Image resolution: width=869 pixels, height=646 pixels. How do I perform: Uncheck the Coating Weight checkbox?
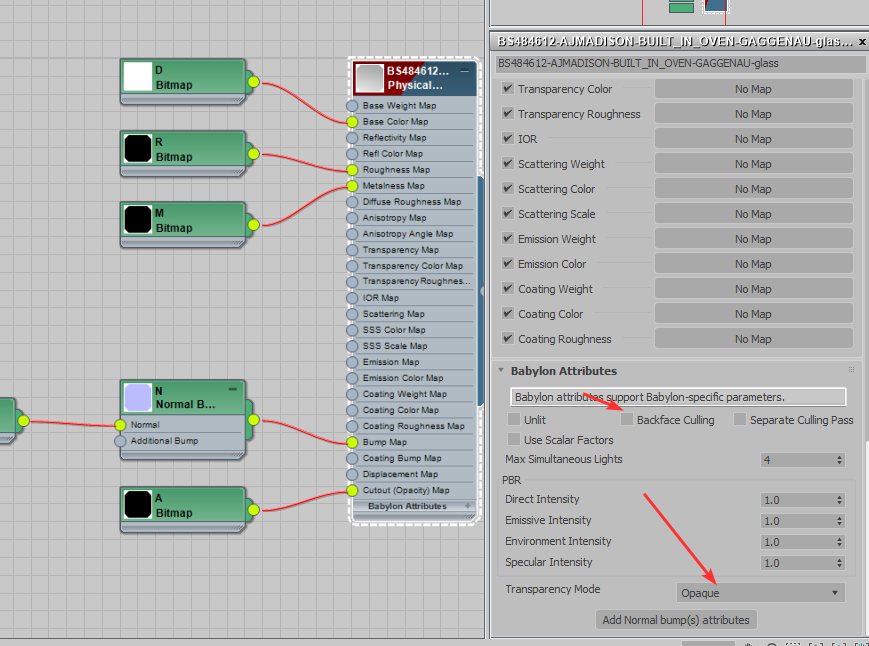click(x=508, y=288)
